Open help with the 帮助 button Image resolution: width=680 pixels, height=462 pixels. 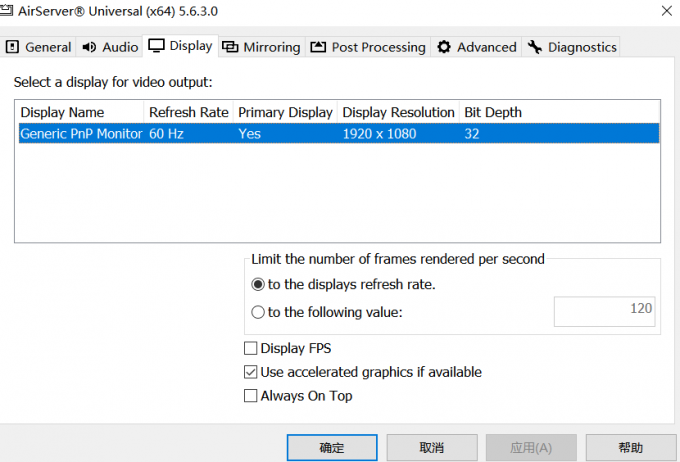tap(631, 448)
